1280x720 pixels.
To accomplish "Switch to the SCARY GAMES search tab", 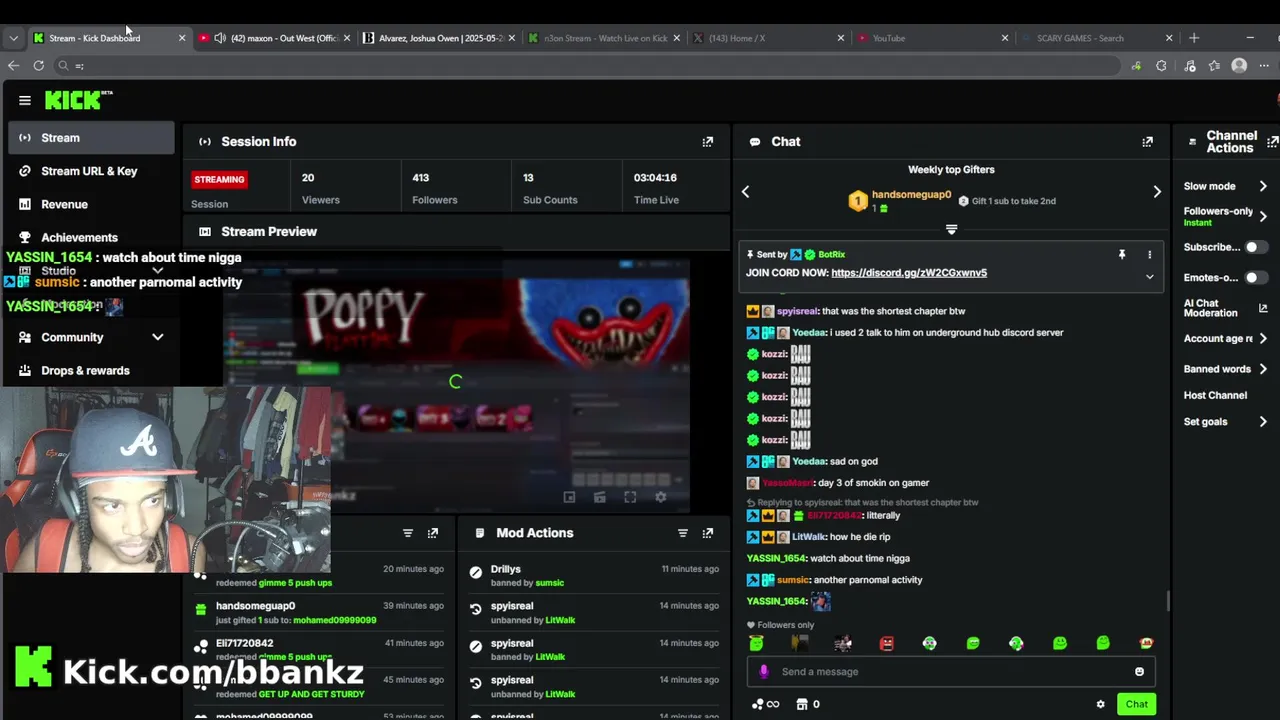I will pos(1095,38).
